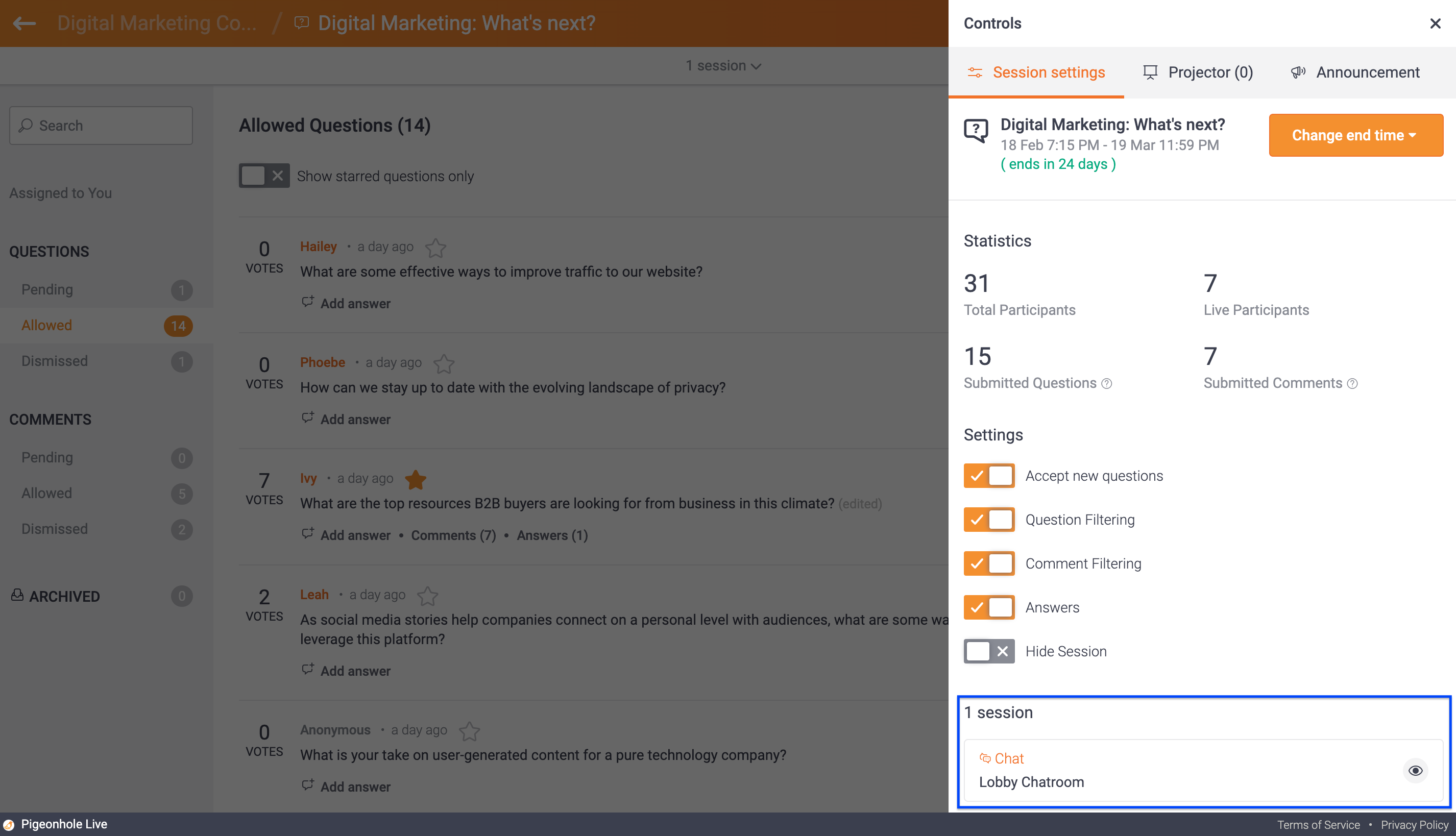Select Pending under Questions
Image resolution: width=1456 pixels, height=836 pixels.
coord(106,289)
